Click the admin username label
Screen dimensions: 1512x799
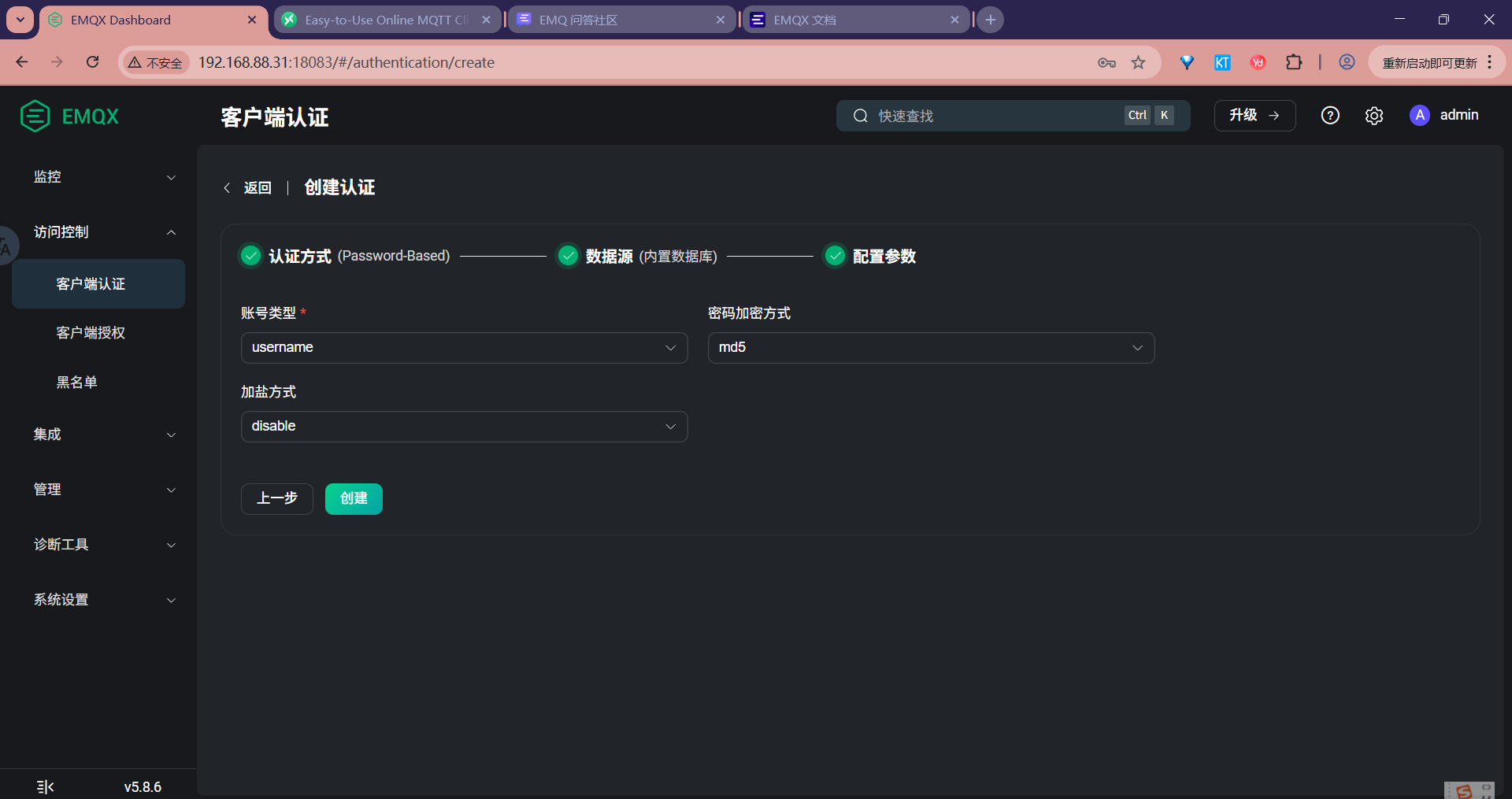(x=1459, y=115)
